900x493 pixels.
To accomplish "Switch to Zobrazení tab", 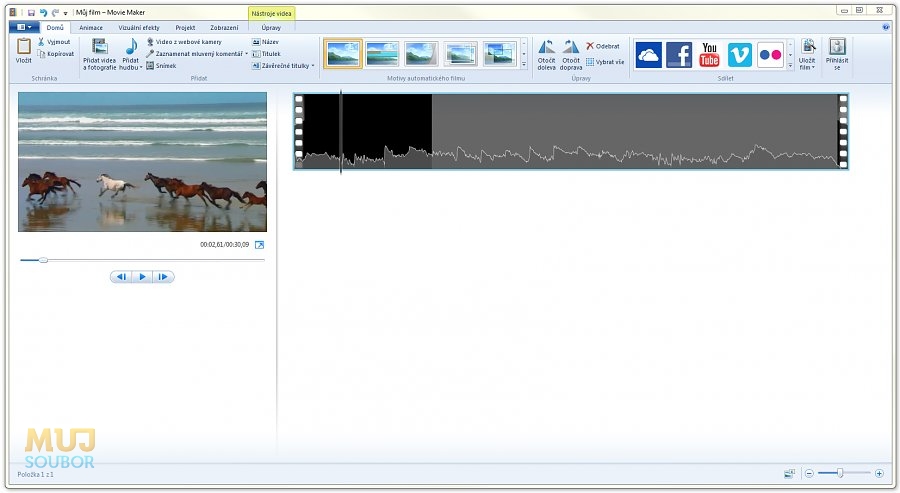I will coord(224,28).
